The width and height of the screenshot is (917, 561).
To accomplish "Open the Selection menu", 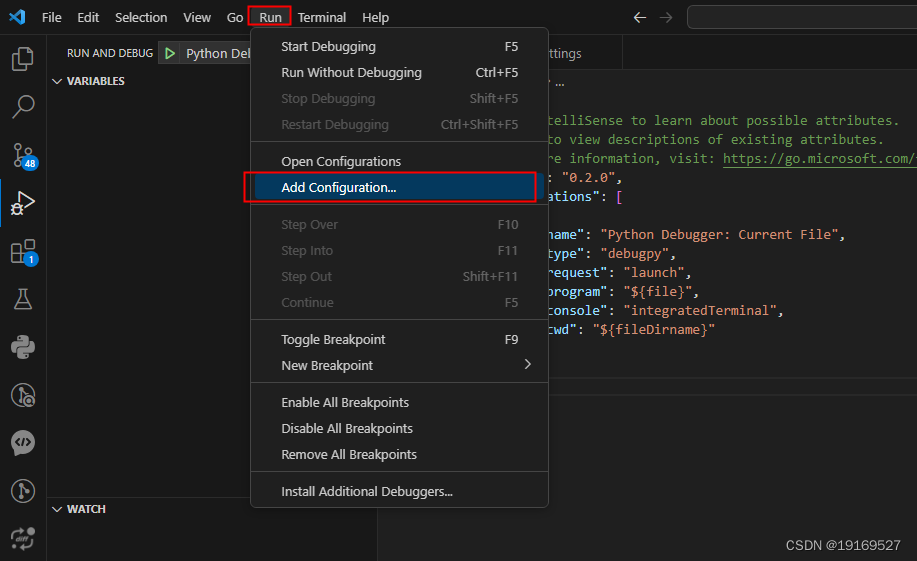I will tap(141, 18).
